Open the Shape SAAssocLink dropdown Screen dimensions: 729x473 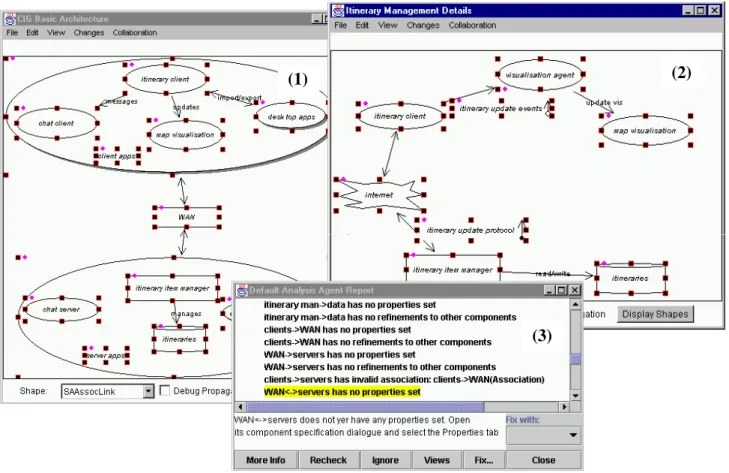click(148, 391)
